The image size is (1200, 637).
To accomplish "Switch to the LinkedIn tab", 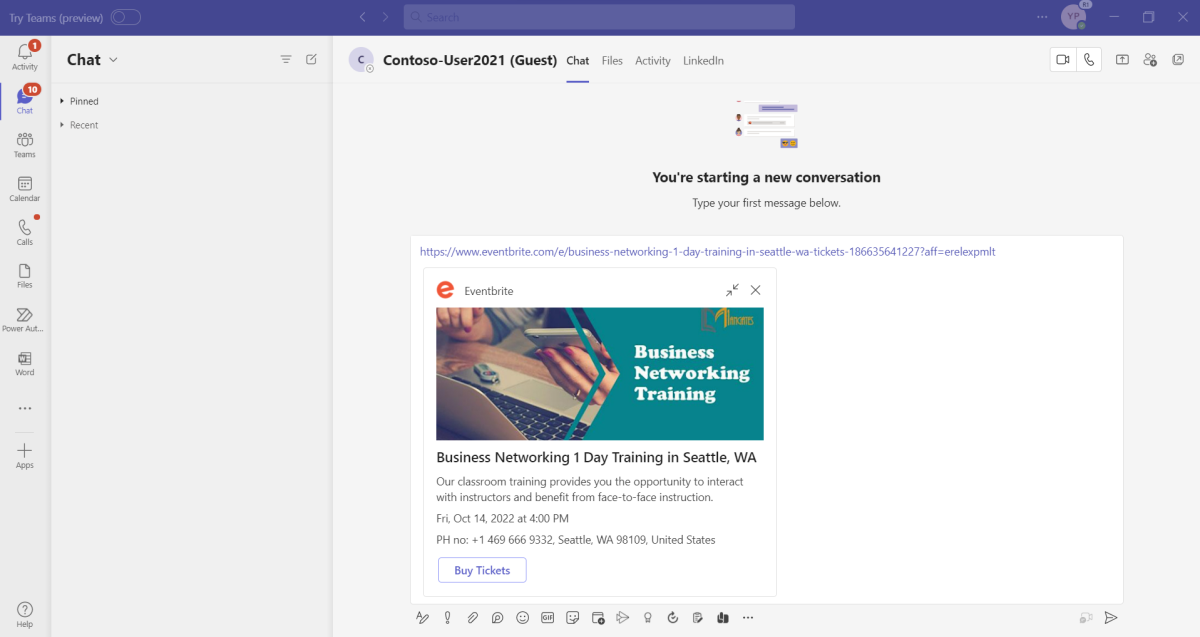I will pyautogui.click(x=703, y=61).
